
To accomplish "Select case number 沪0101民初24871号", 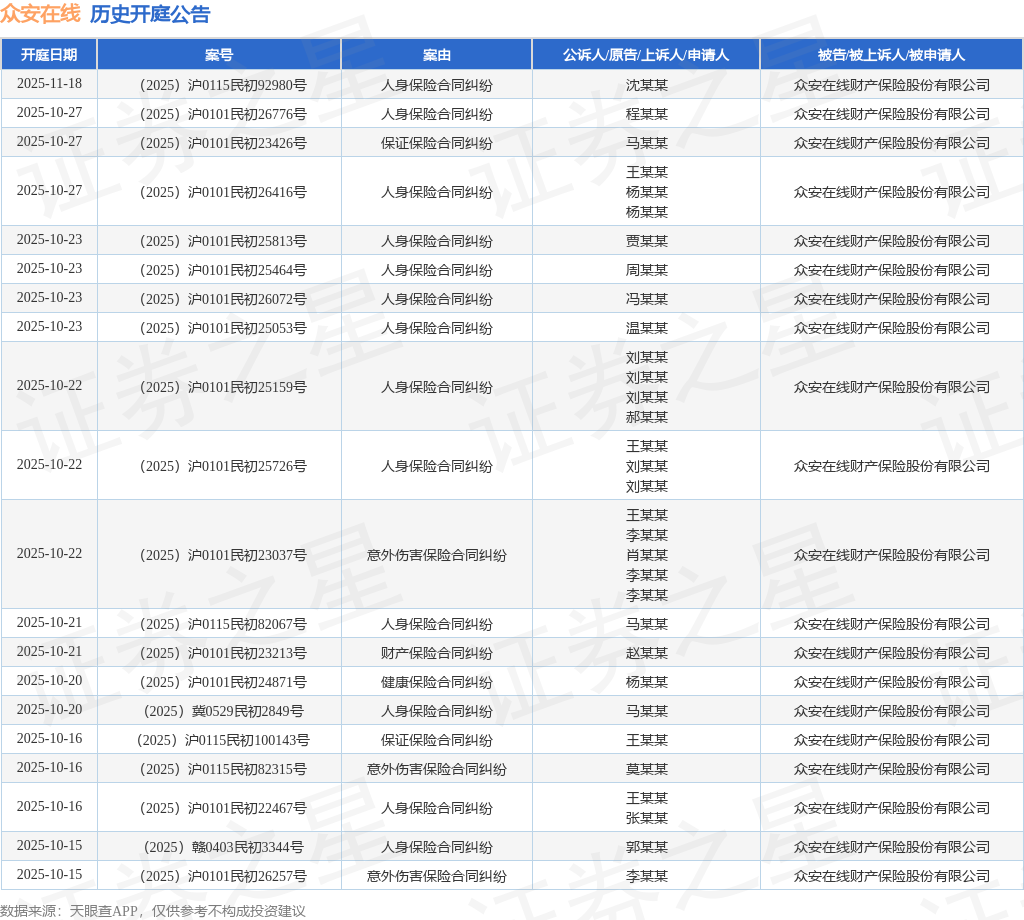I will tap(223, 682).
